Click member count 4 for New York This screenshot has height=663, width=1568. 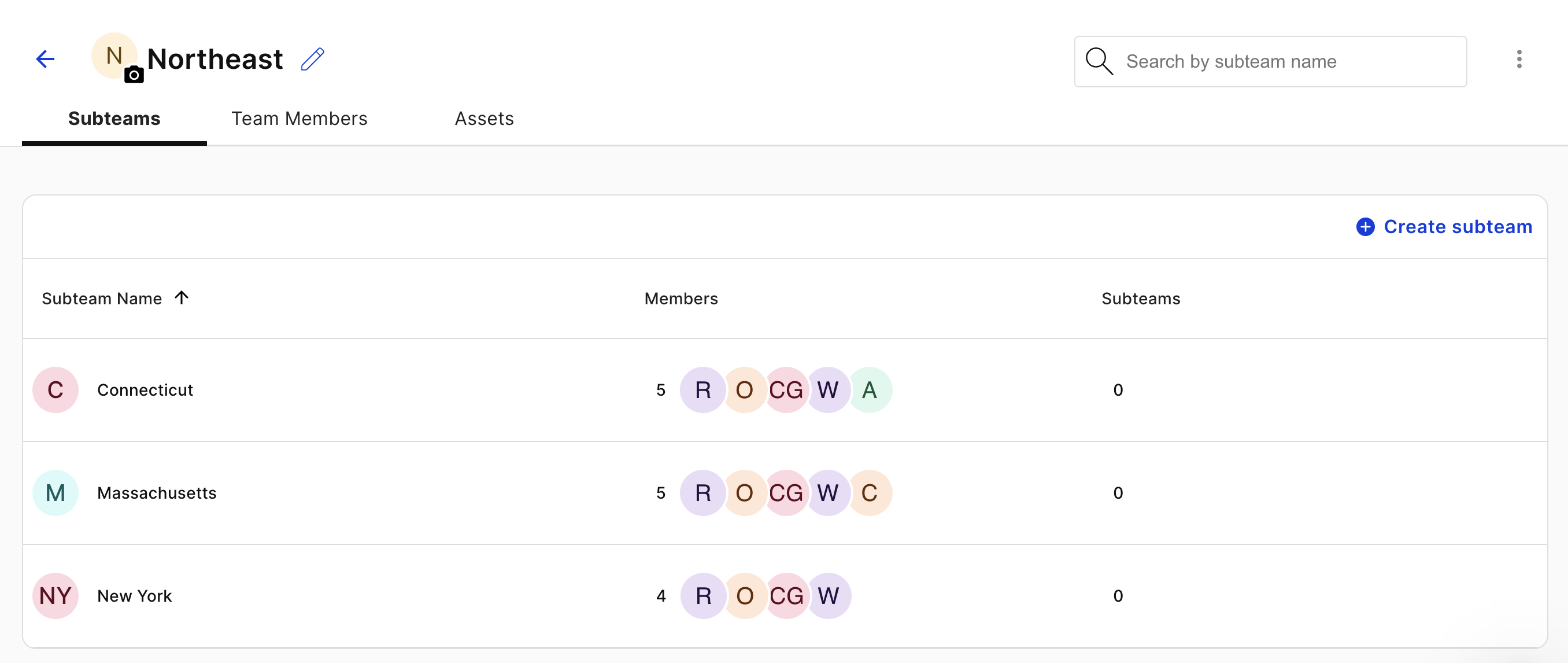[660, 596]
